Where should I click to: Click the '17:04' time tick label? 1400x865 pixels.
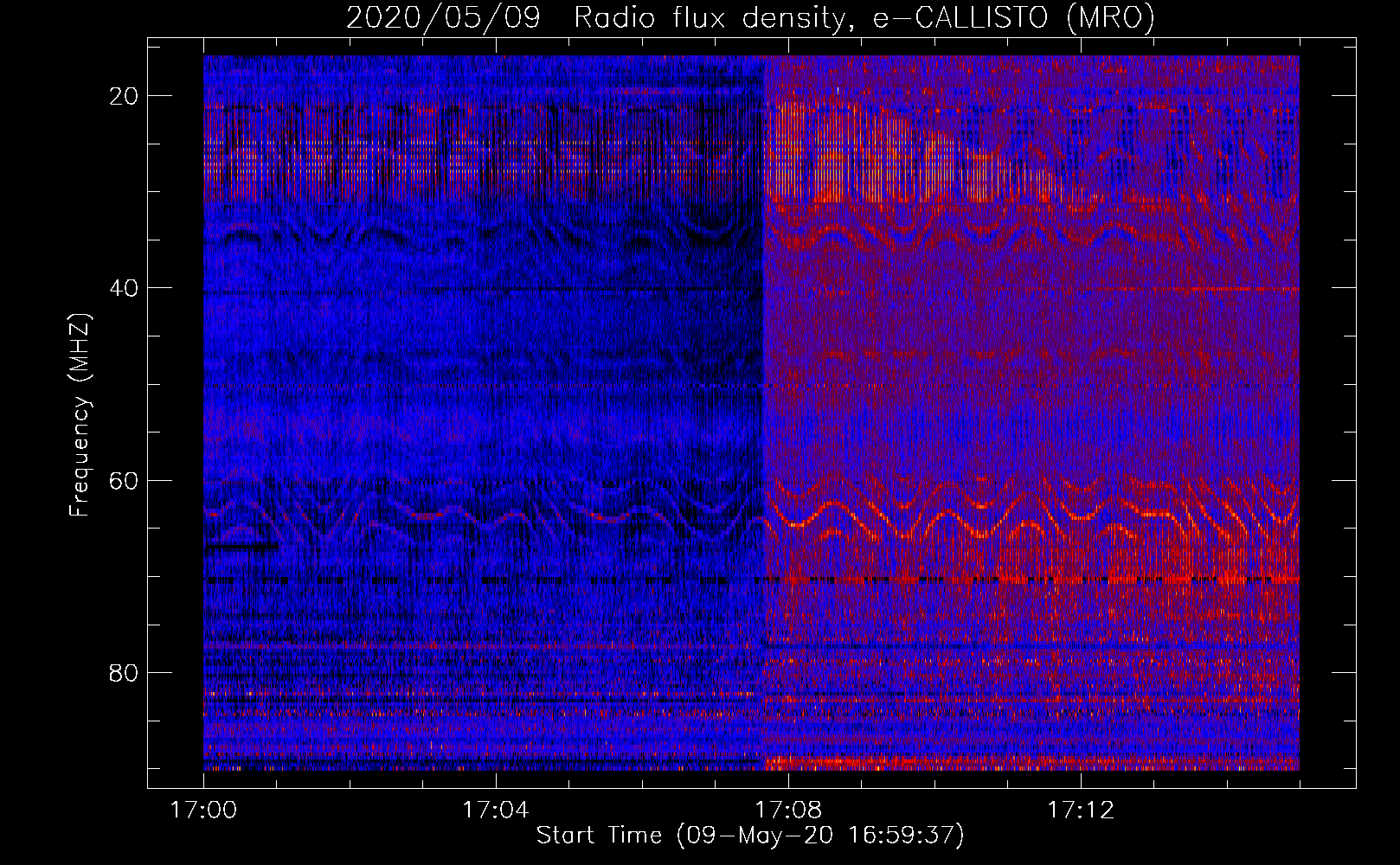pyautogui.click(x=495, y=810)
